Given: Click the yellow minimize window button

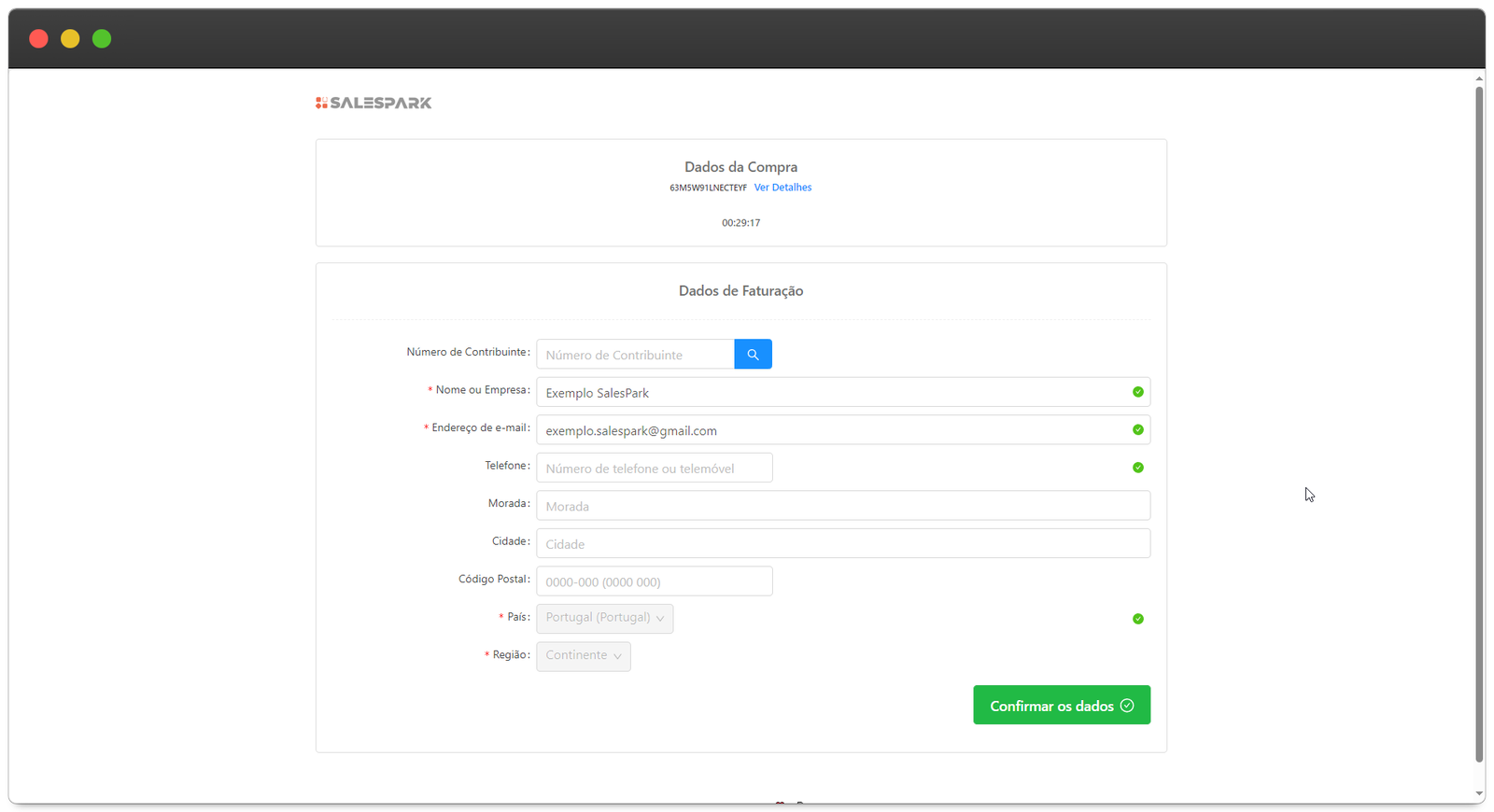Looking at the screenshot, I should tap(70, 38).
